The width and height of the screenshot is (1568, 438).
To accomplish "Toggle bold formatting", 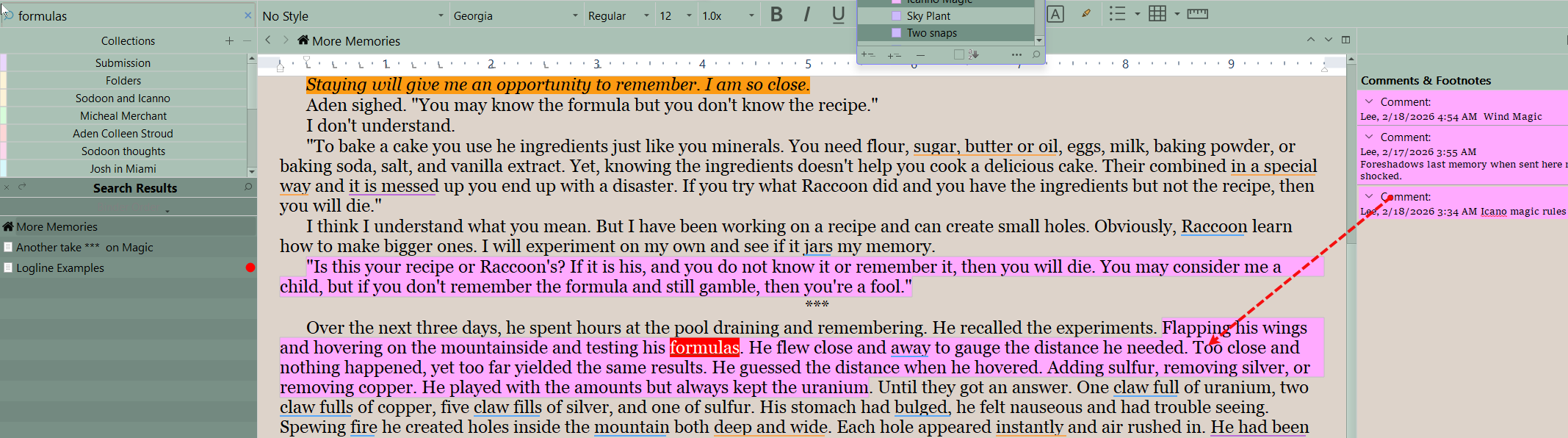I will (776, 15).
